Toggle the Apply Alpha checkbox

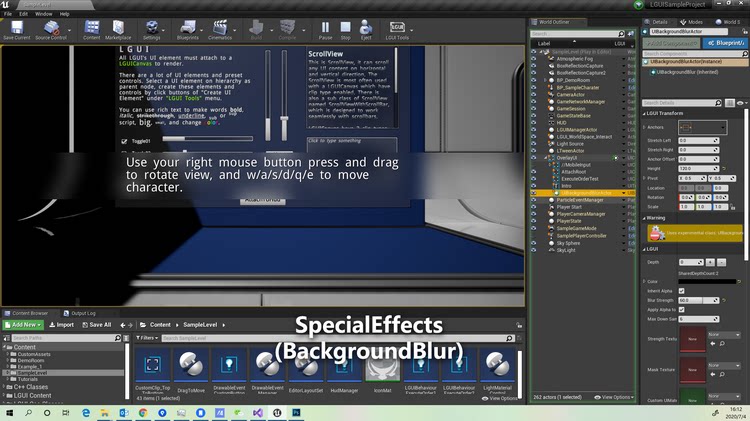click(x=682, y=310)
